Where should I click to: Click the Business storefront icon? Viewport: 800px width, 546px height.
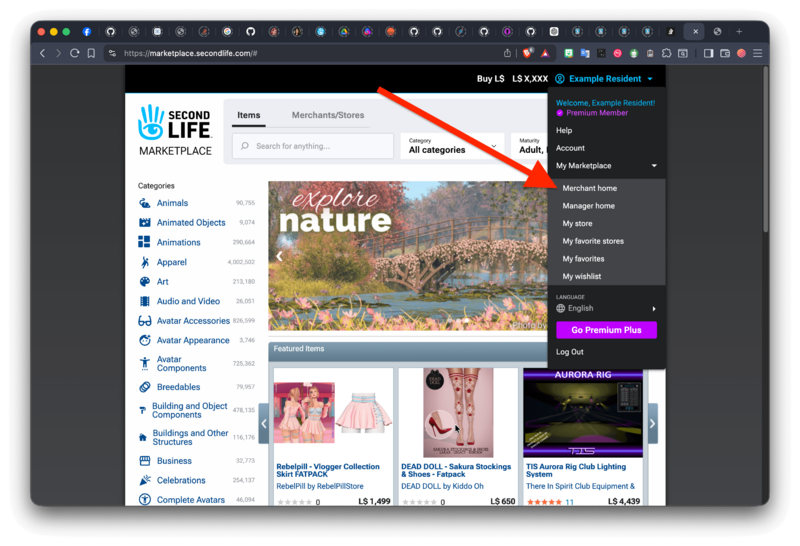(145, 461)
